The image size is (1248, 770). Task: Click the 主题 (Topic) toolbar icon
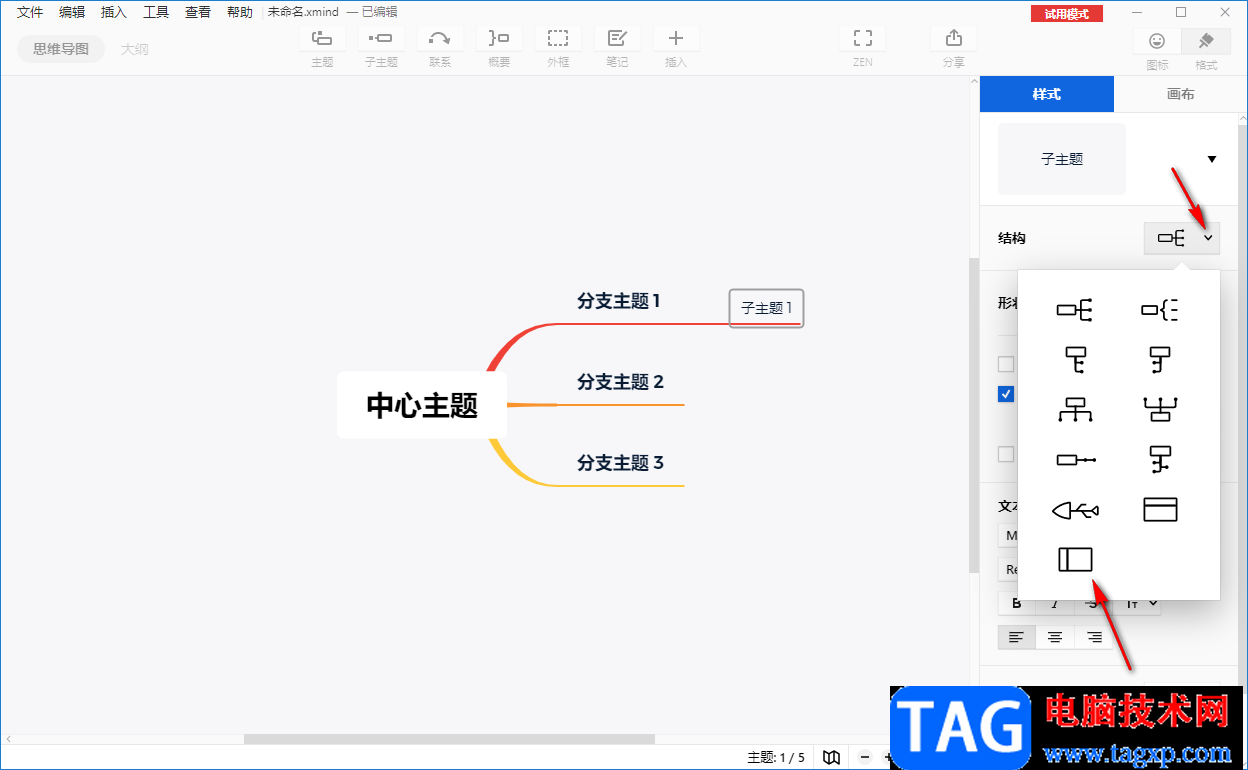click(322, 39)
